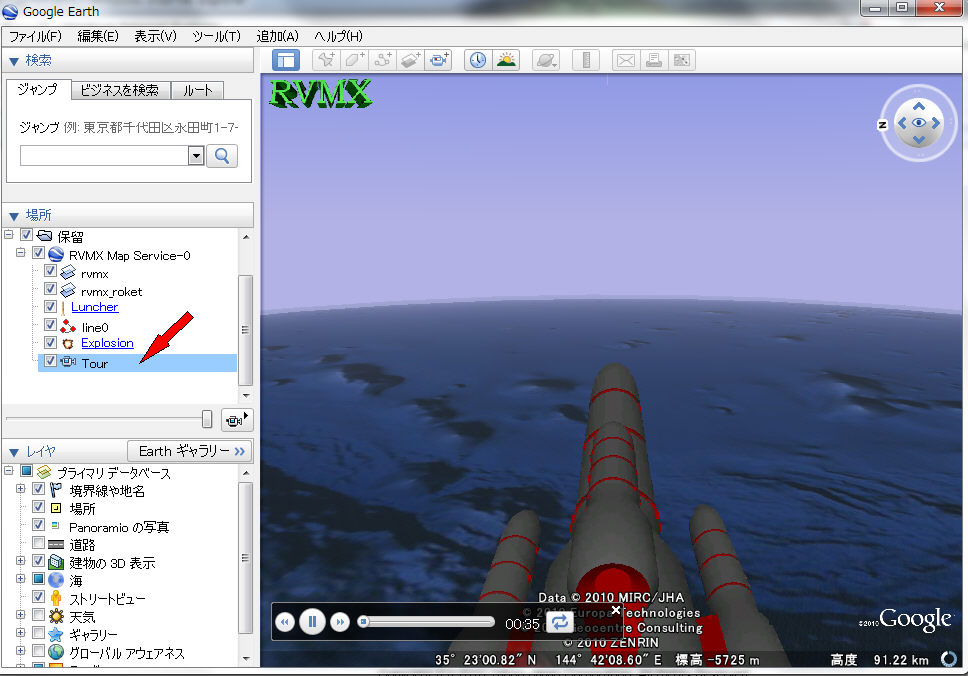The image size is (968, 676).
Task: Open the Luncher place link
Action: pyautogui.click(x=94, y=307)
